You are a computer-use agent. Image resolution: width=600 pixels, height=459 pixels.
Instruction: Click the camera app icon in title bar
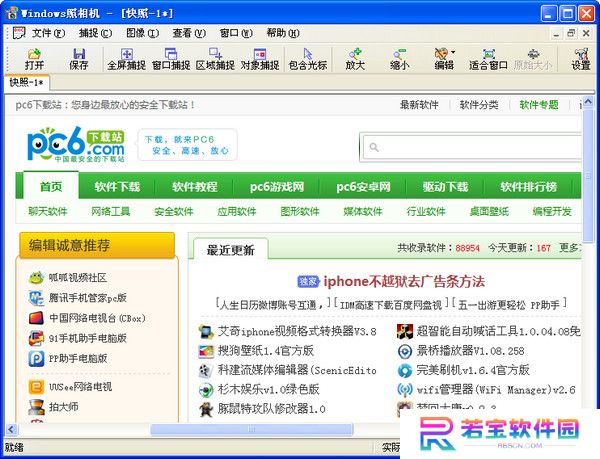11,13
